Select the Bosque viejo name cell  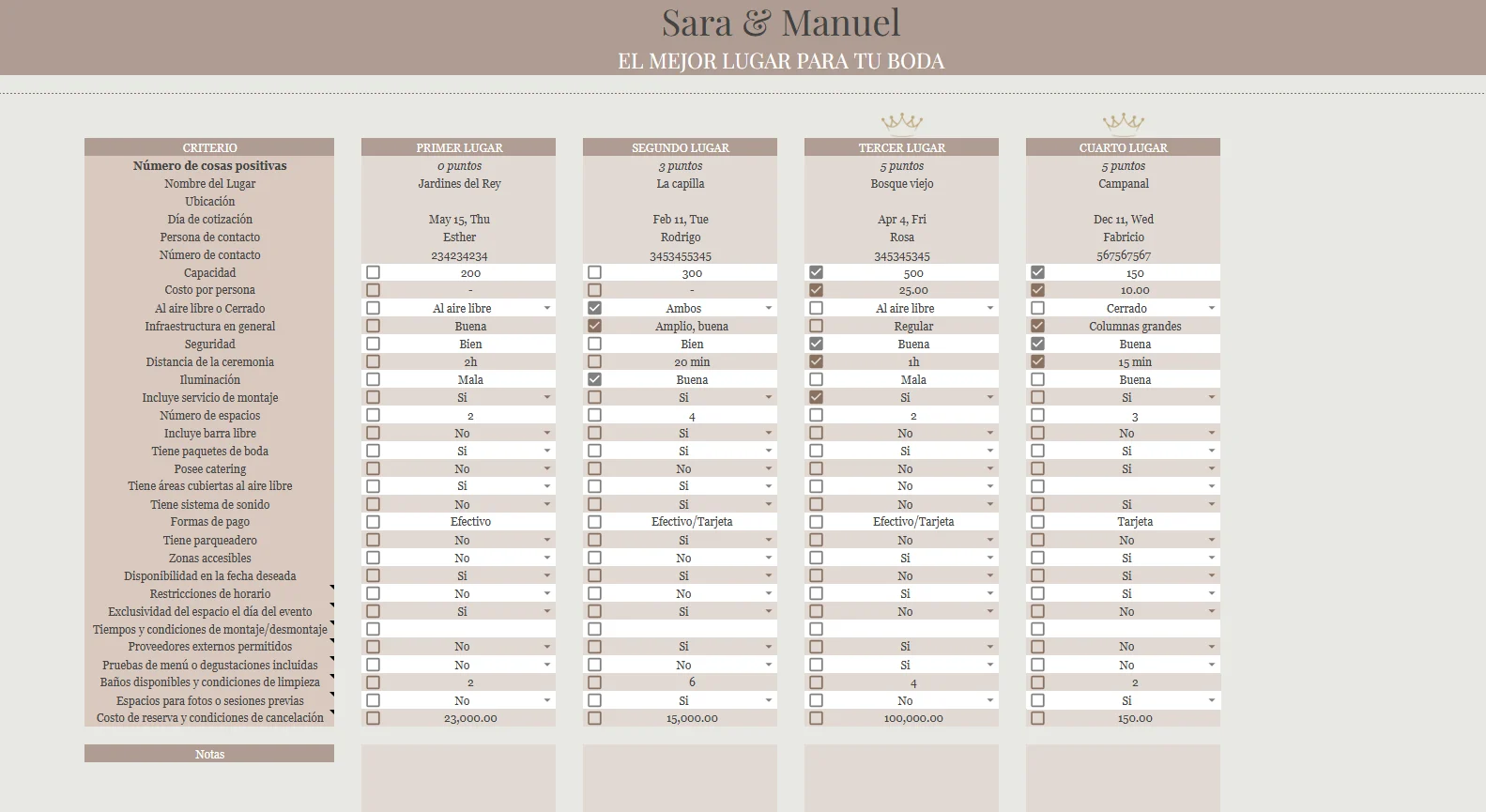tap(901, 184)
